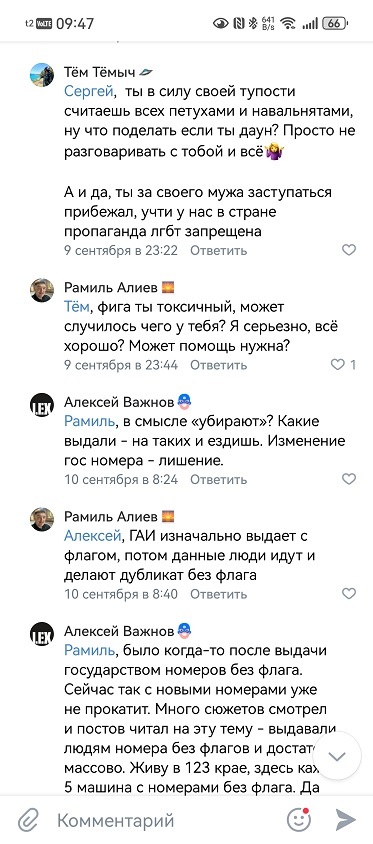This screenshot has height=844, width=373.
Task: Like Тём Тёмыч's comment with heart
Action: (349, 250)
